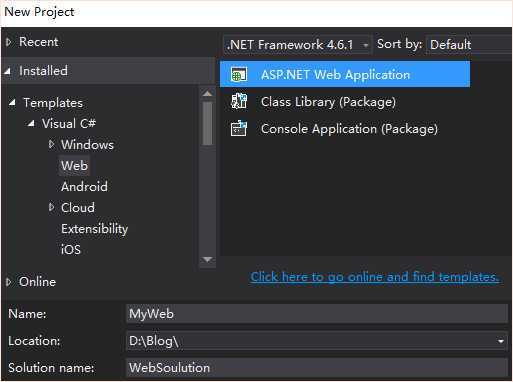Click the Name field containing MyWeb

tap(317, 314)
